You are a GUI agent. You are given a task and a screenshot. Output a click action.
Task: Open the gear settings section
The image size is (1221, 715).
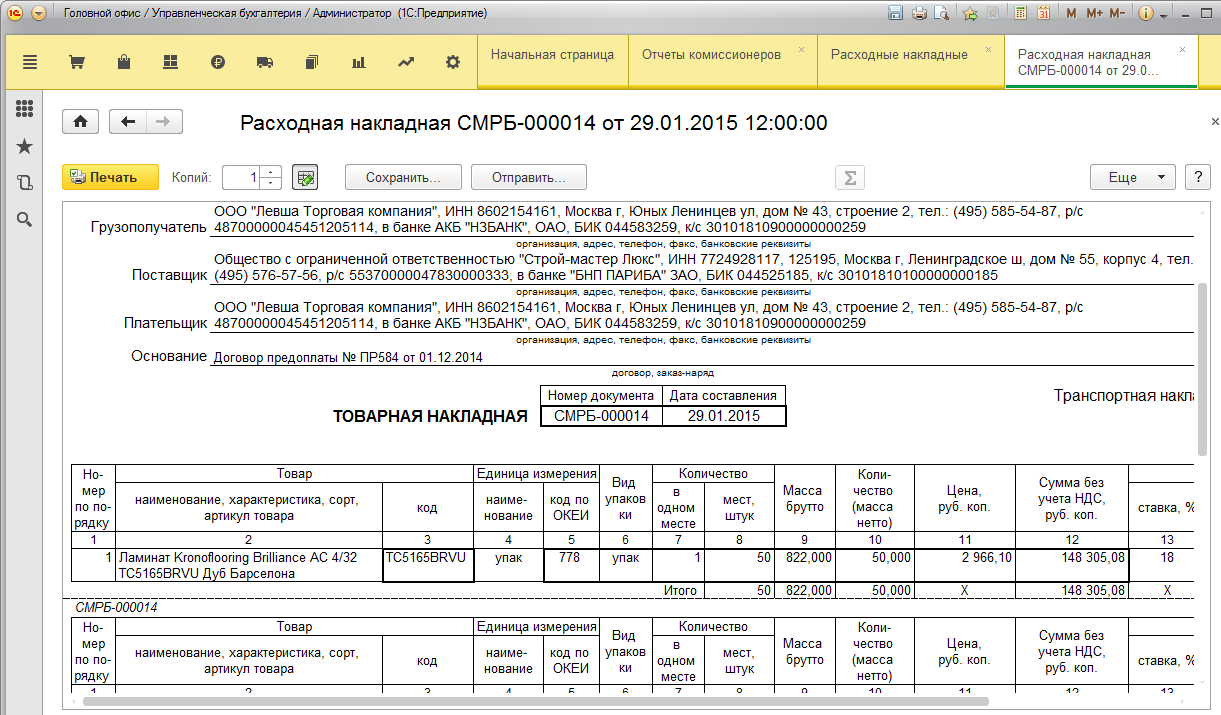452,62
